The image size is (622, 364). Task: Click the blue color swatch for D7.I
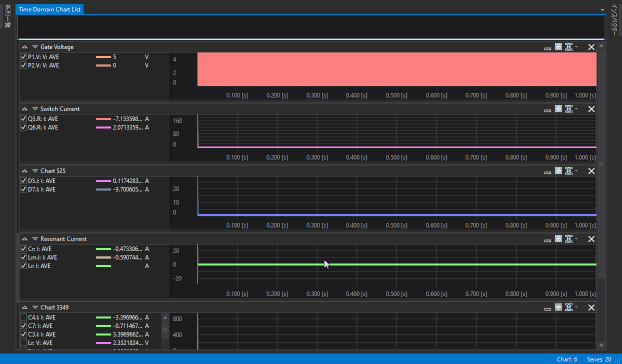click(103, 190)
